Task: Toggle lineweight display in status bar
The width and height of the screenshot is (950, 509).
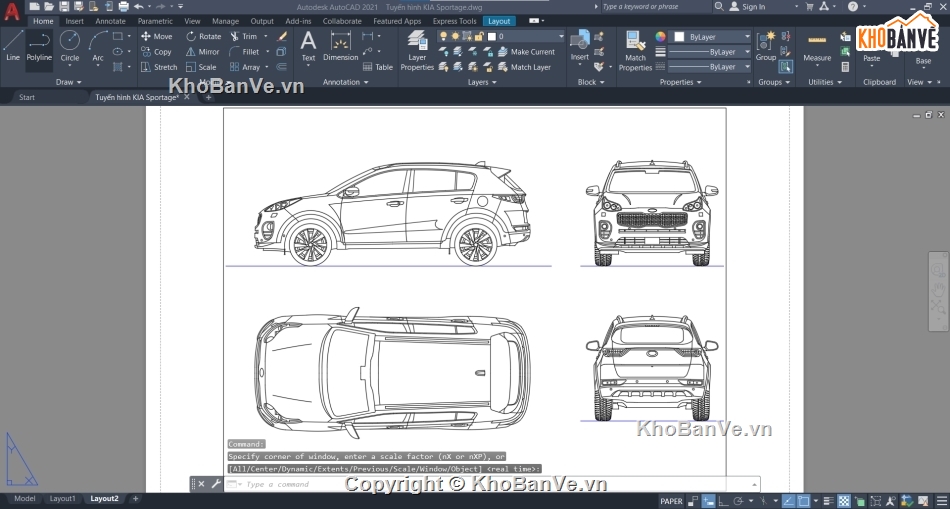Action: 829,501
